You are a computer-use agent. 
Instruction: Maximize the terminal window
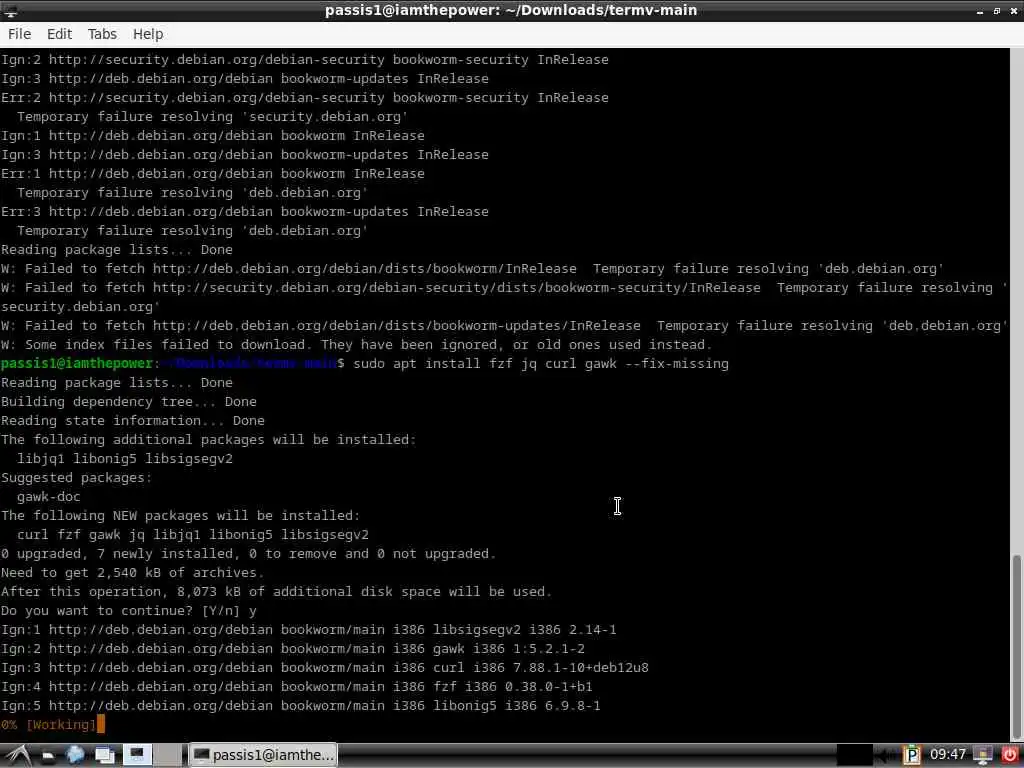coord(997,11)
